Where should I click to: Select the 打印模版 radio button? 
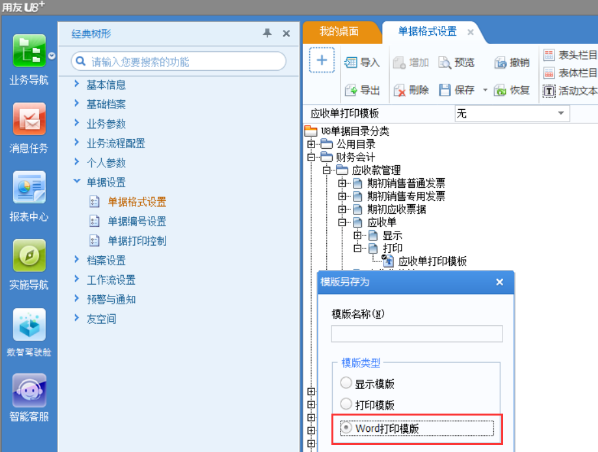pyautogui.click(x=346, y=404)
